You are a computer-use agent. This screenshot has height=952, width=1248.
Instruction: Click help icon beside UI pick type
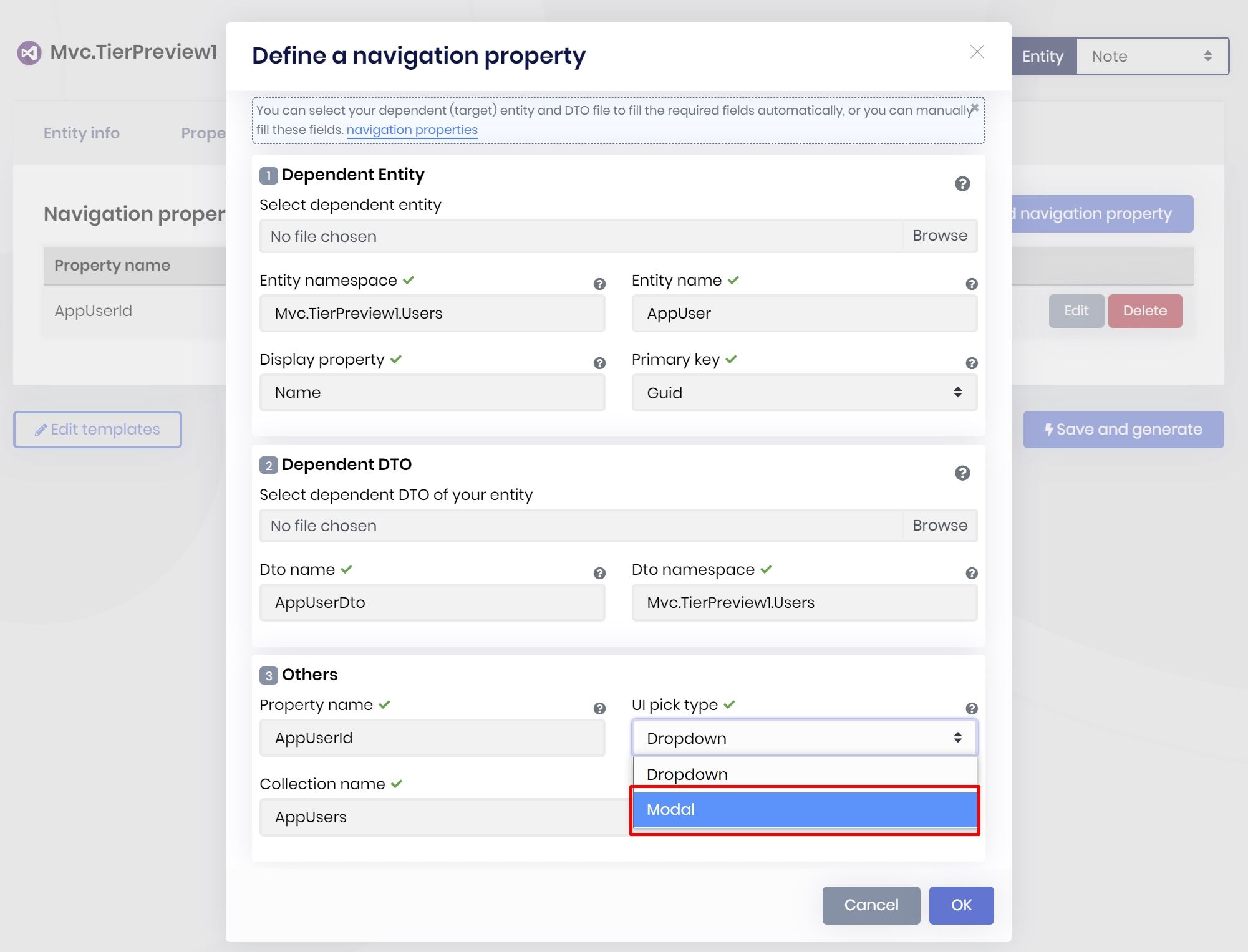971,709
